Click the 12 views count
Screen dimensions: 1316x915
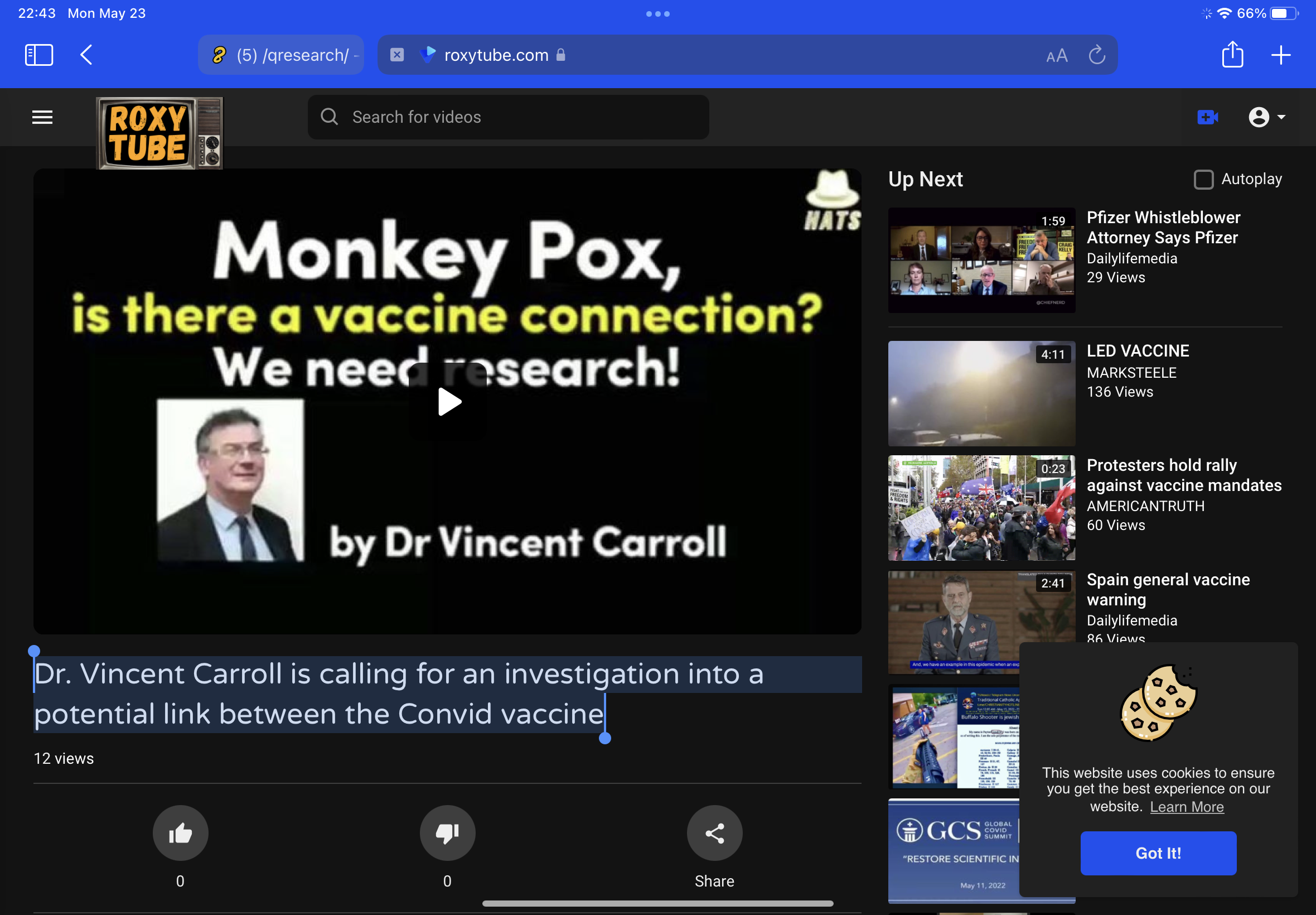pyautogui.click(x=64, y=758)
